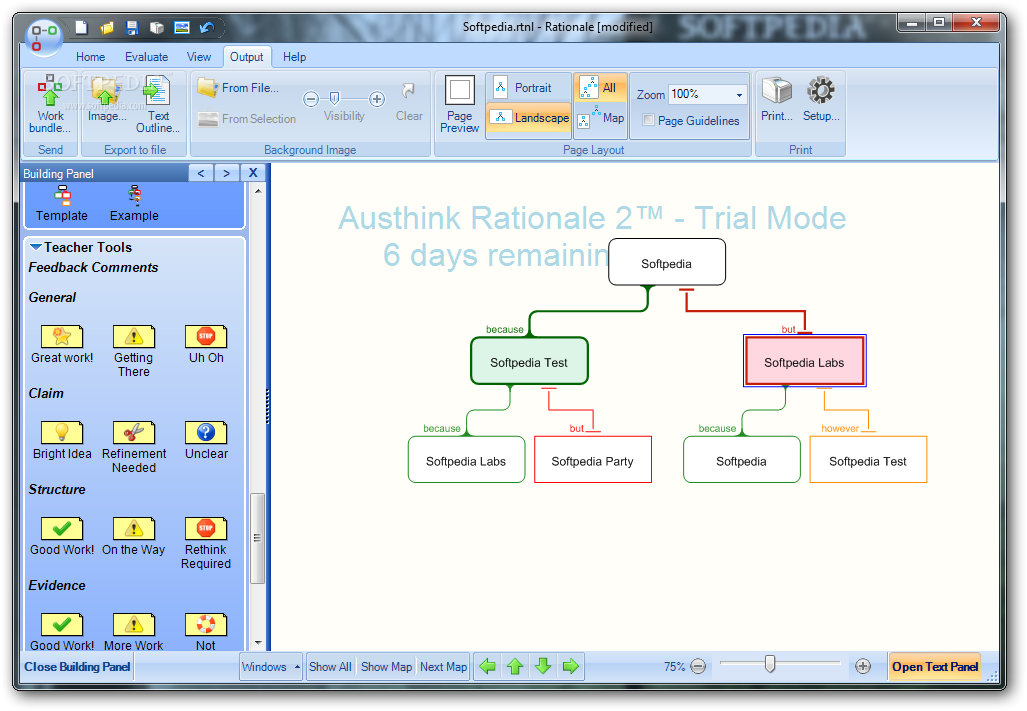
Task: Open page Setup with the gear icon
Action: click(x=821, y=100)
